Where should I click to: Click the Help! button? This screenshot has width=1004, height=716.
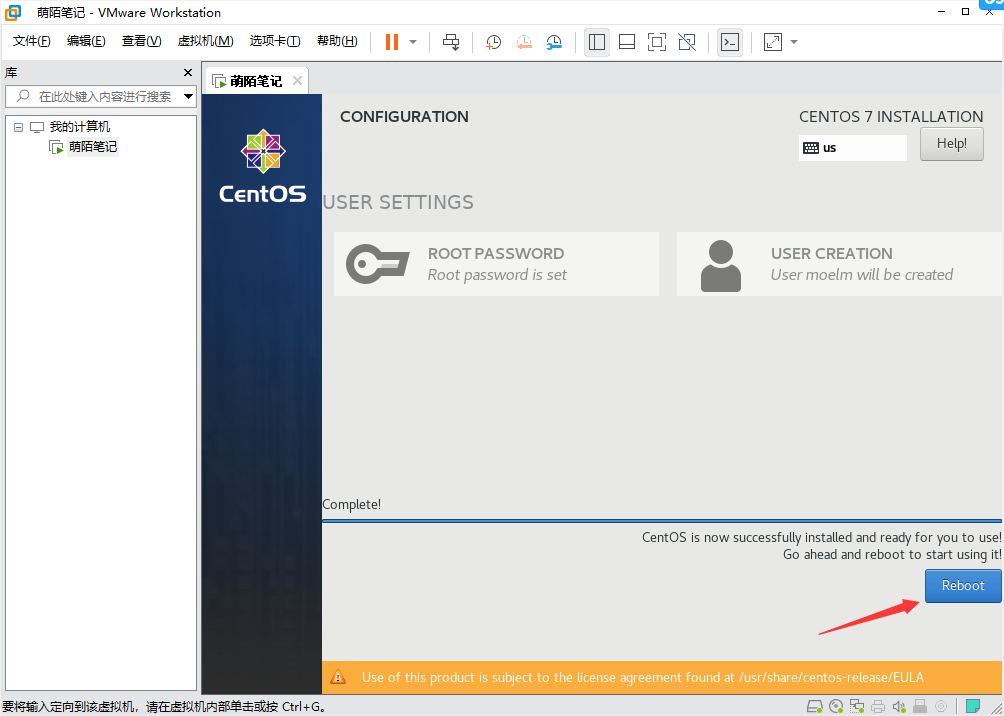click(x=951, y=143)
